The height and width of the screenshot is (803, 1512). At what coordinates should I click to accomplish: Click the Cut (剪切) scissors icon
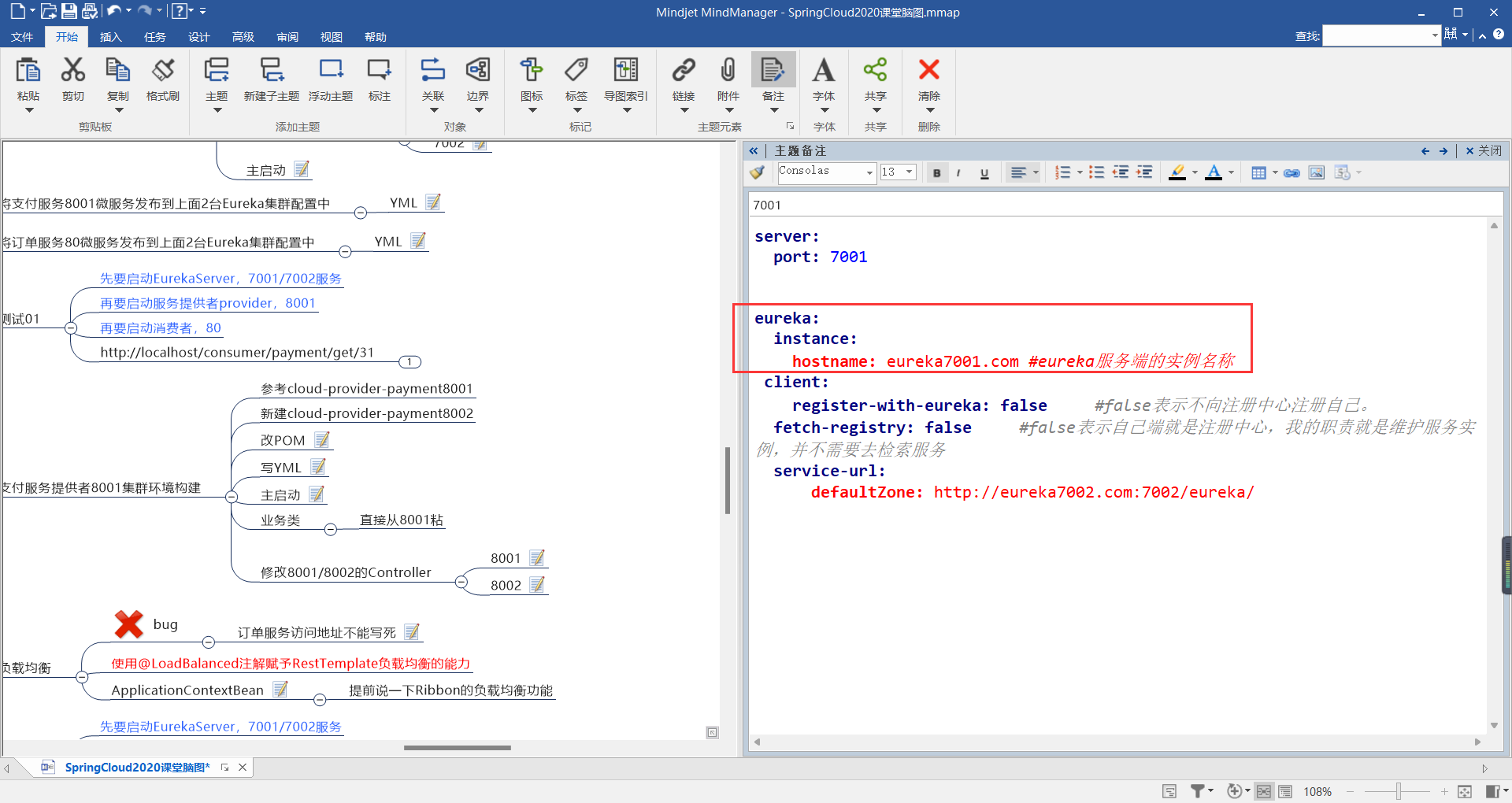tap(73, 71)
